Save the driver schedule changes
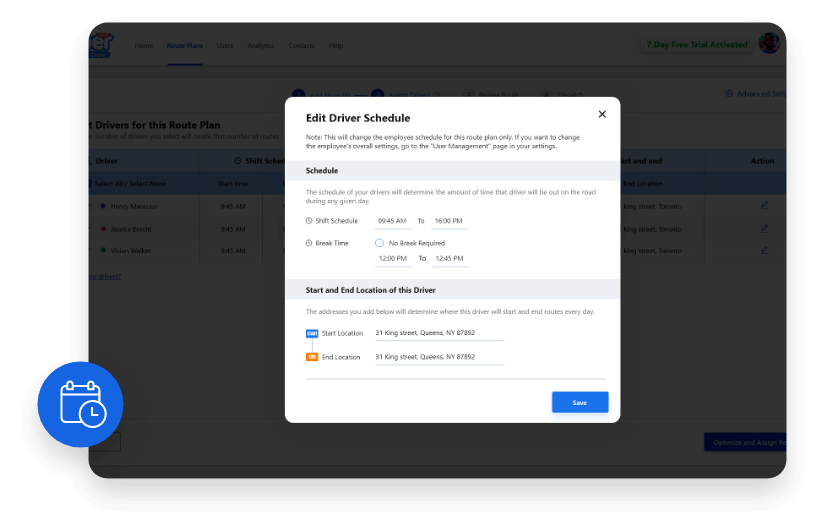 click(580, 402)
